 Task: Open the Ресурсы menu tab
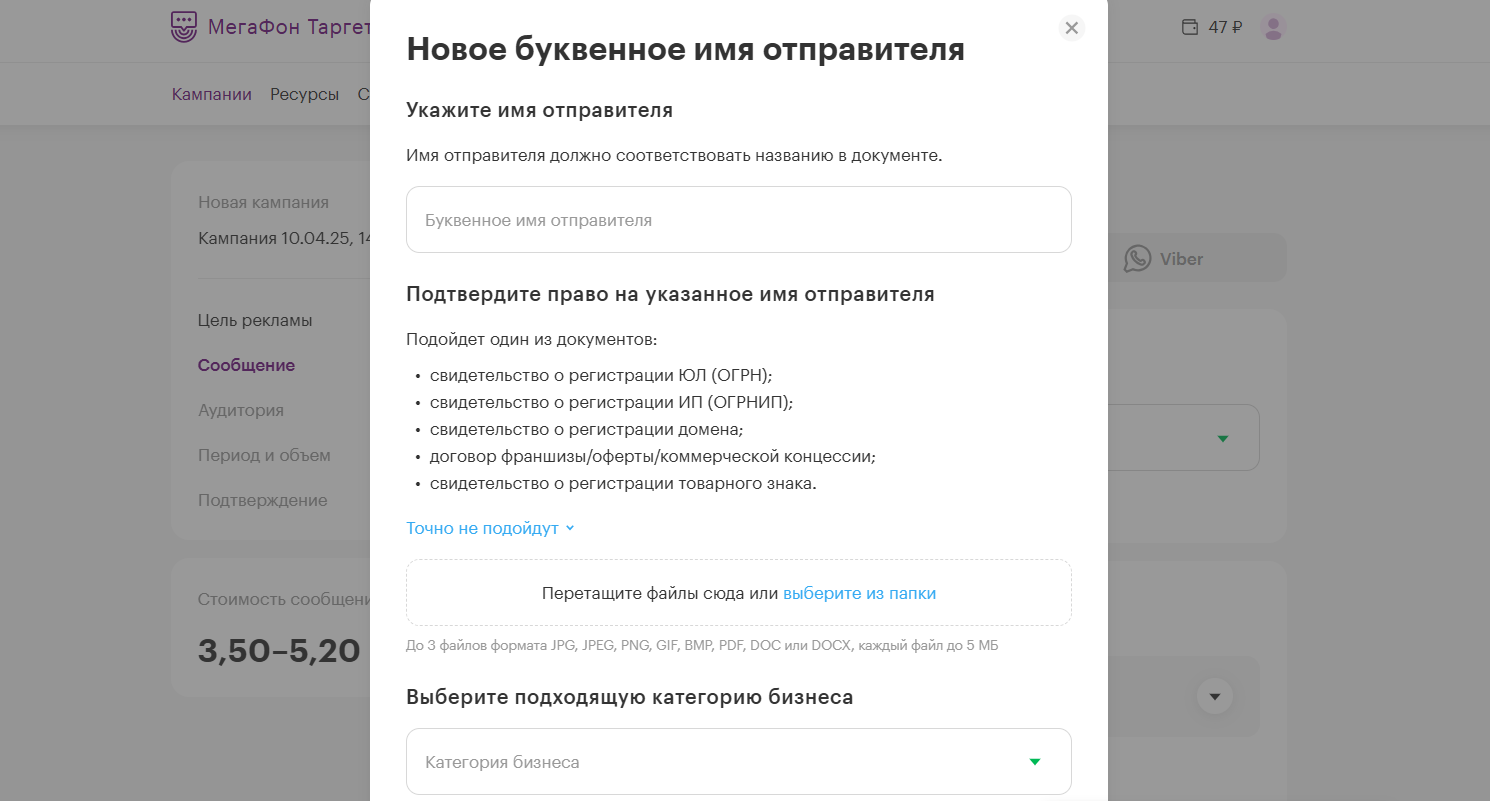pos(304,94)
